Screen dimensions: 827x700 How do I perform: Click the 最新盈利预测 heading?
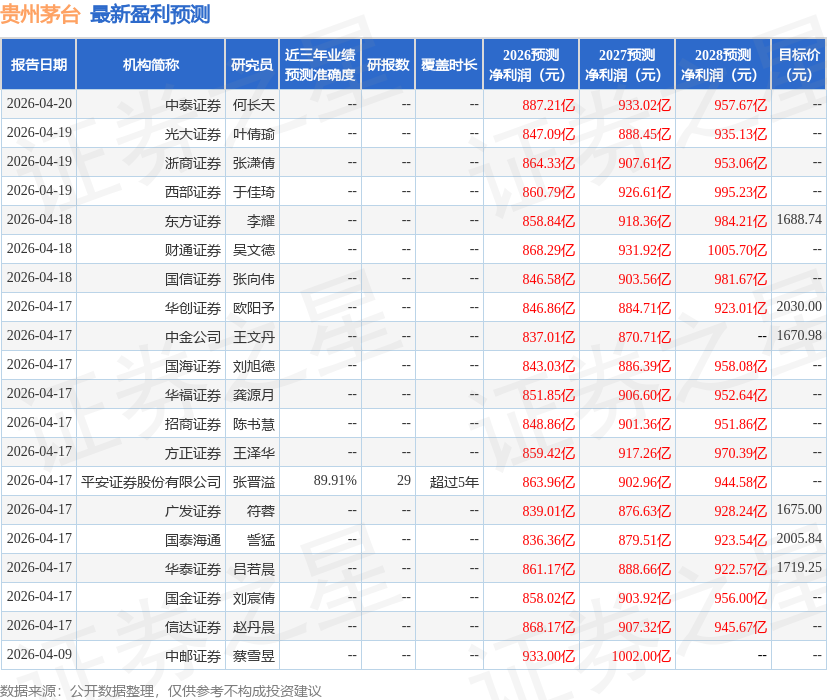[x=150, y=15]
